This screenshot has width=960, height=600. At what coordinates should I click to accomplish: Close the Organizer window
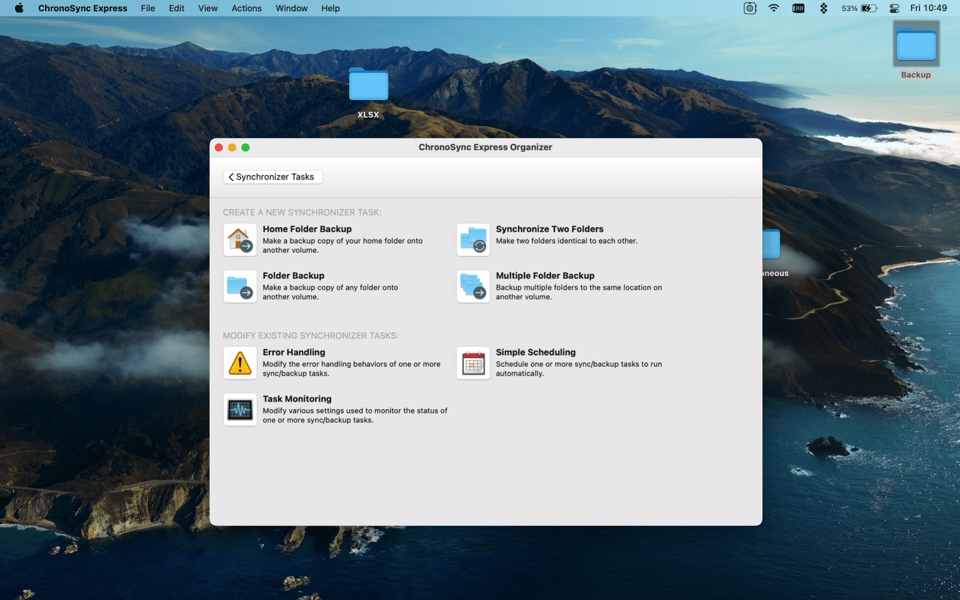pos(219,148)
